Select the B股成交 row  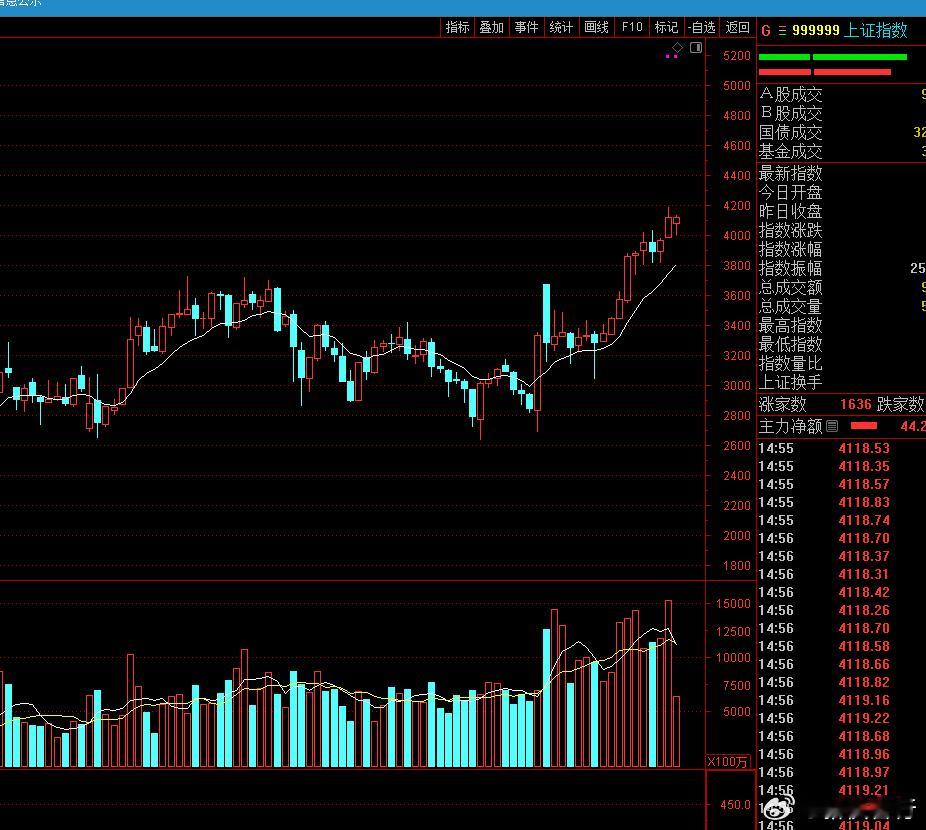[842, 113]
